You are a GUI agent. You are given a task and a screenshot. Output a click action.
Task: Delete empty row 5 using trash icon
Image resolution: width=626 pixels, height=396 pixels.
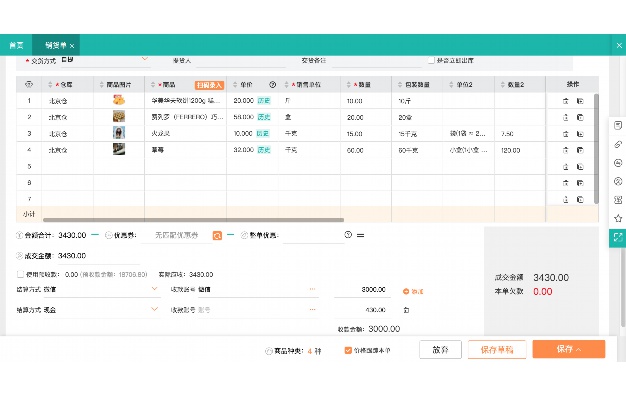(x=565, y=166)
